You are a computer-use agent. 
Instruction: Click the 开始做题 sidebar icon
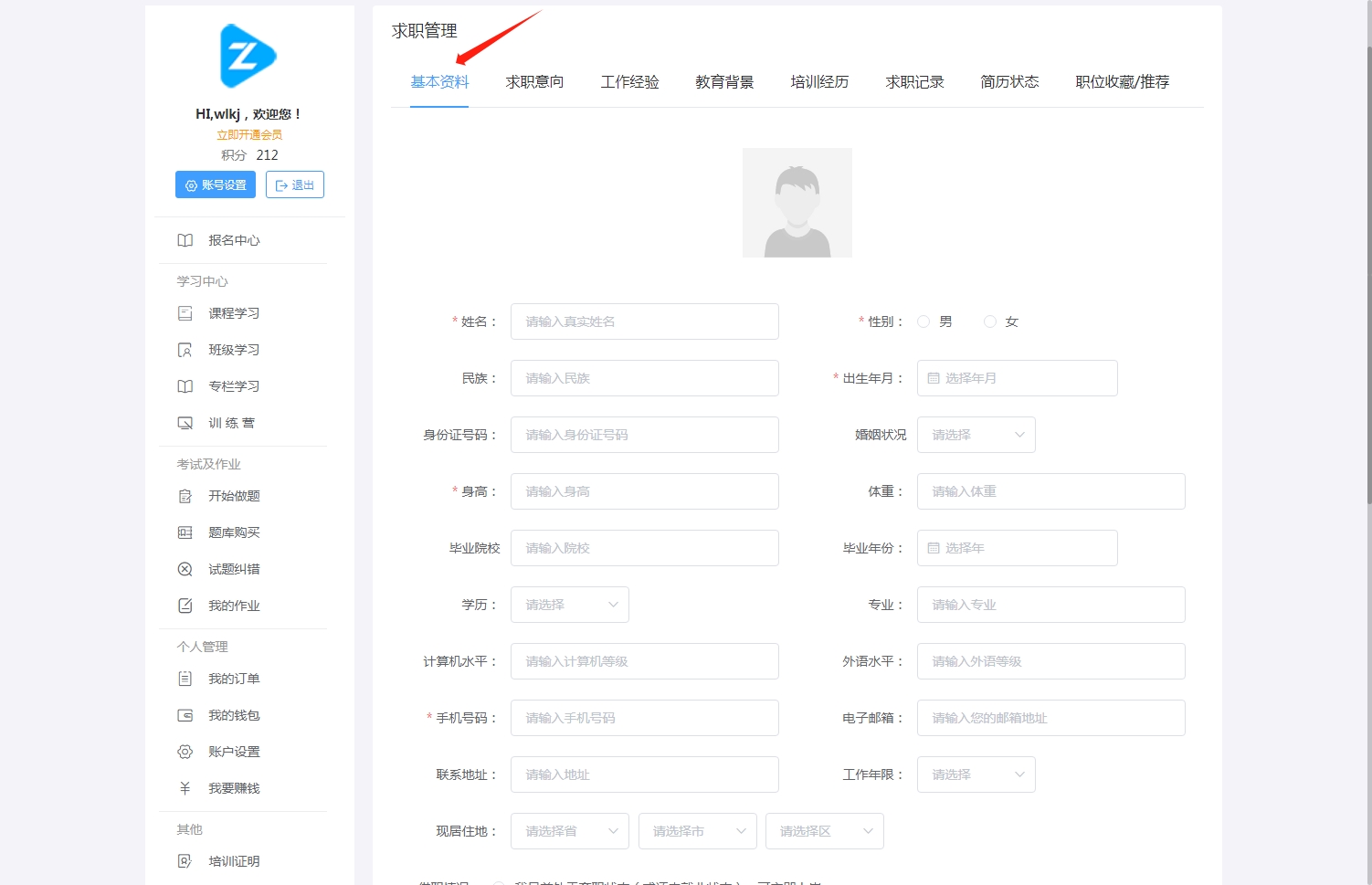pos(185,496)
